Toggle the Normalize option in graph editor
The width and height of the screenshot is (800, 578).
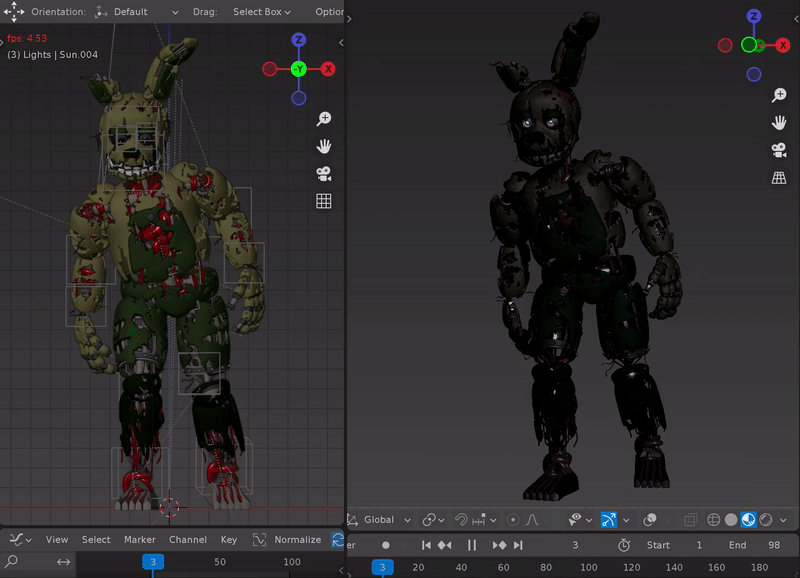click(287, 539)
